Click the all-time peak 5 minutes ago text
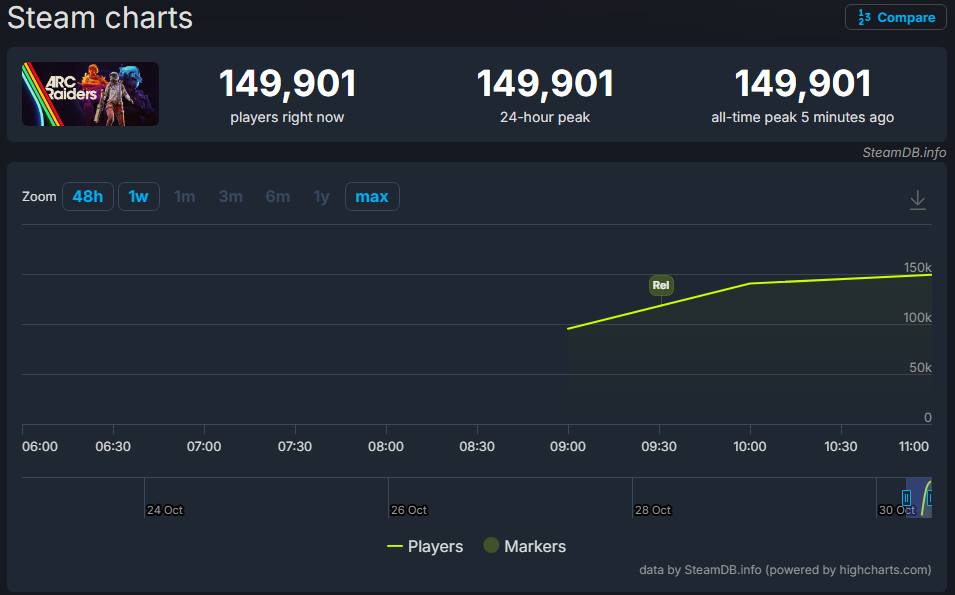 tap(803, 118)
